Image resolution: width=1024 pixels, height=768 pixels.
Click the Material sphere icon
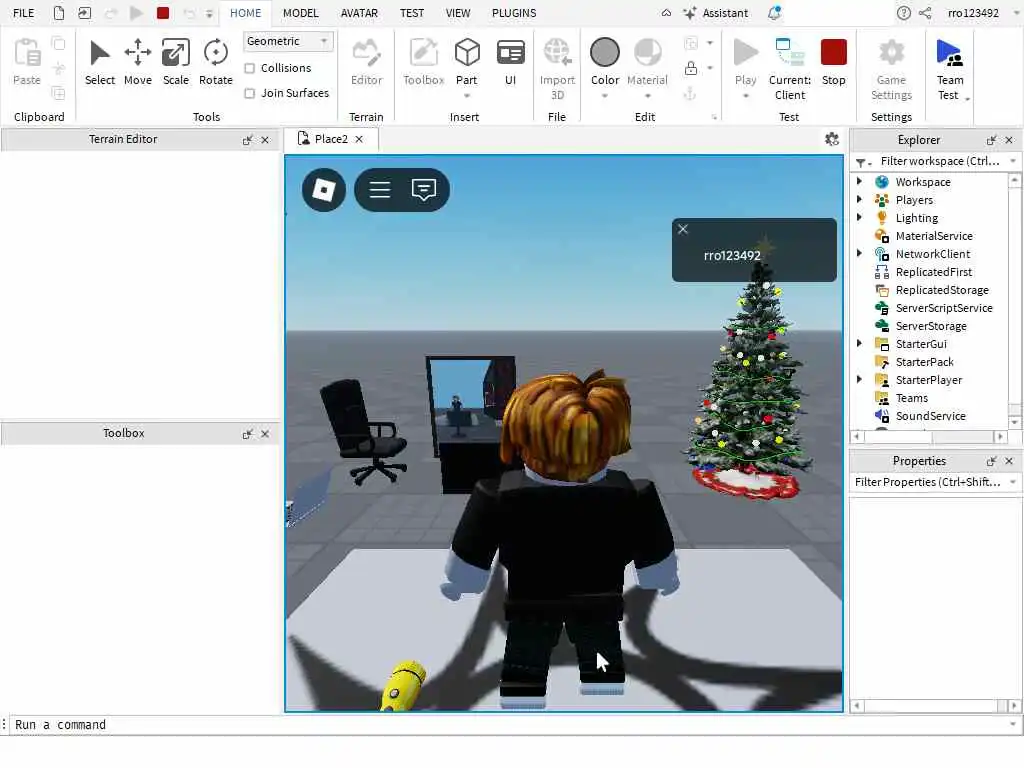pos(647,52)
